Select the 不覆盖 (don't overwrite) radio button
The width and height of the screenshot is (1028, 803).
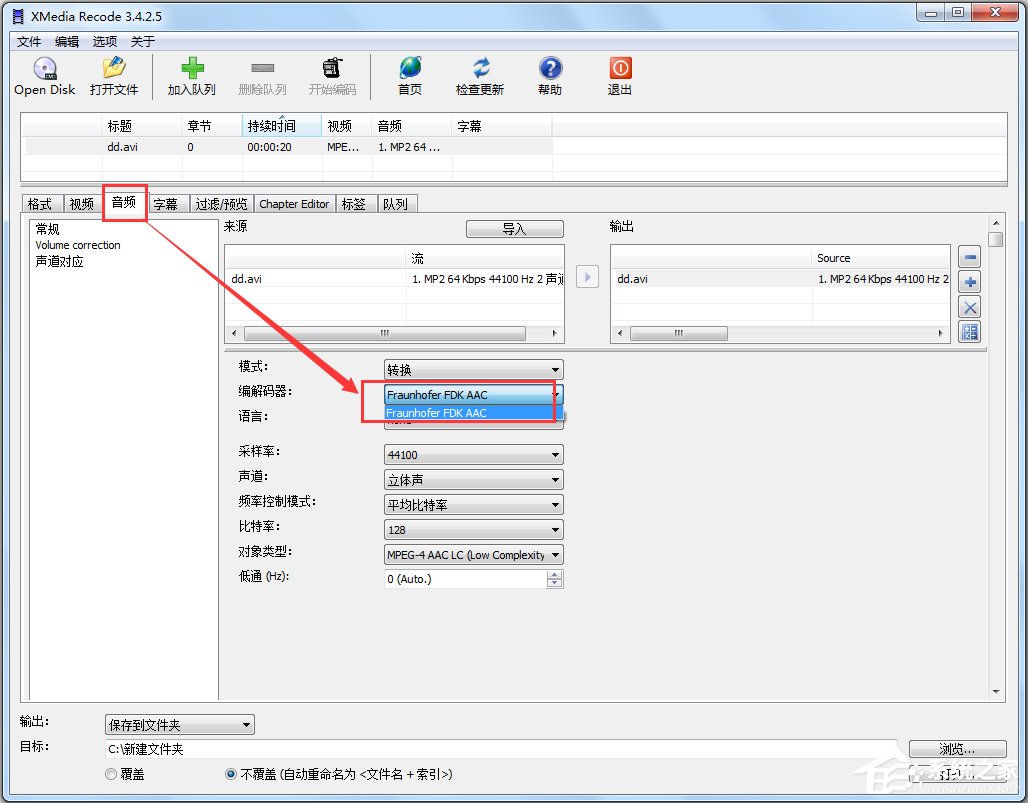tap(231, 774)
